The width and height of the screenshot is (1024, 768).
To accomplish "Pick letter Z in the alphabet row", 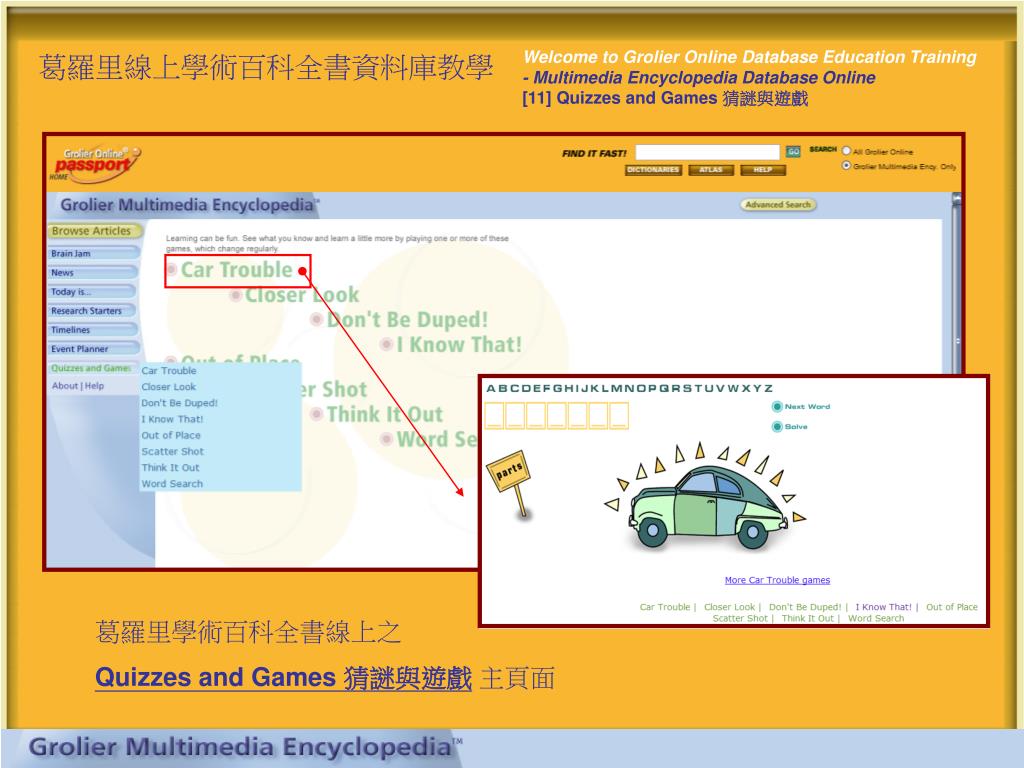I will pos(768,389).
